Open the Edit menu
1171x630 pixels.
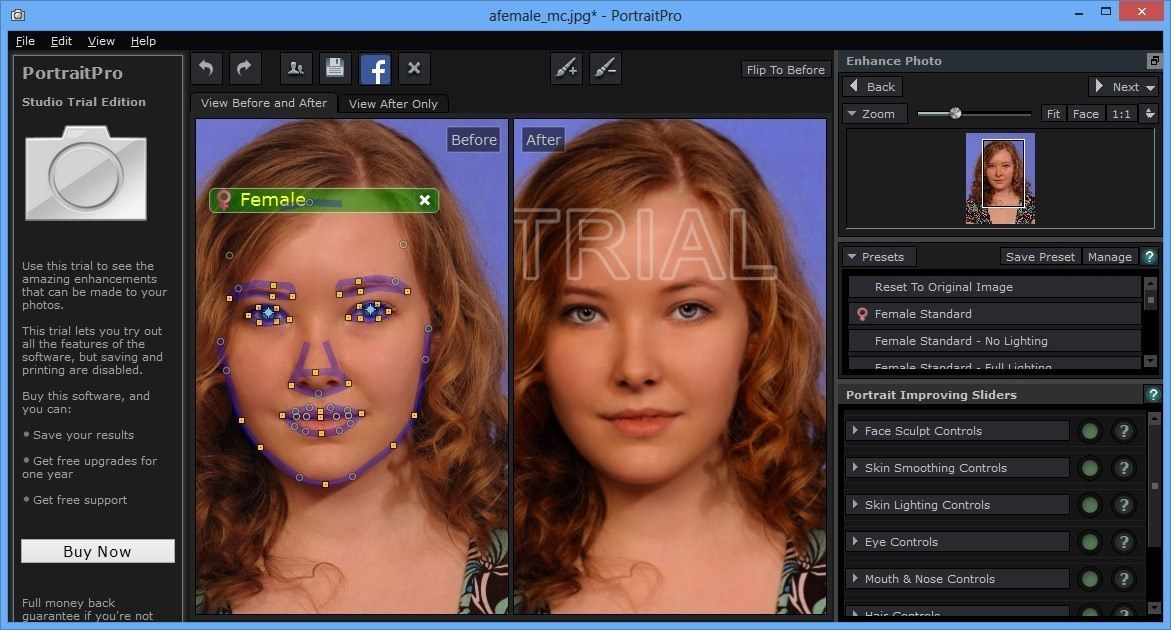click(61, 41)
